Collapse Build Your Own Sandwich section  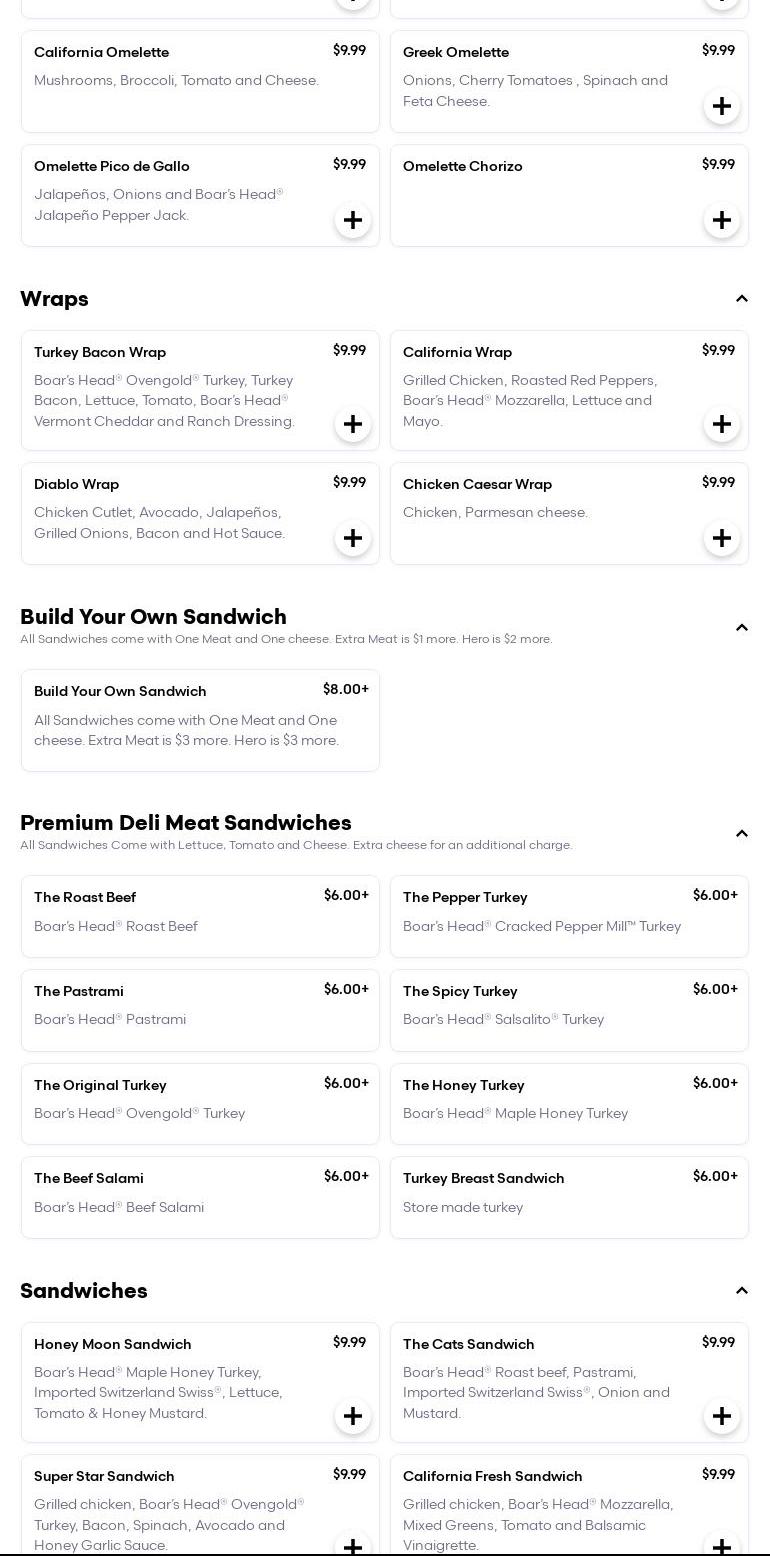coord(741,628)
